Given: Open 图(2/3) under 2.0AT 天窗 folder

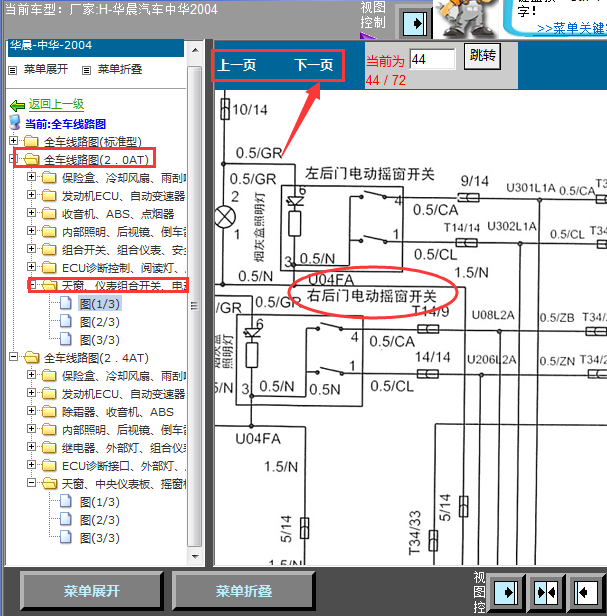Looking at the screenshot, I should 99,322.
